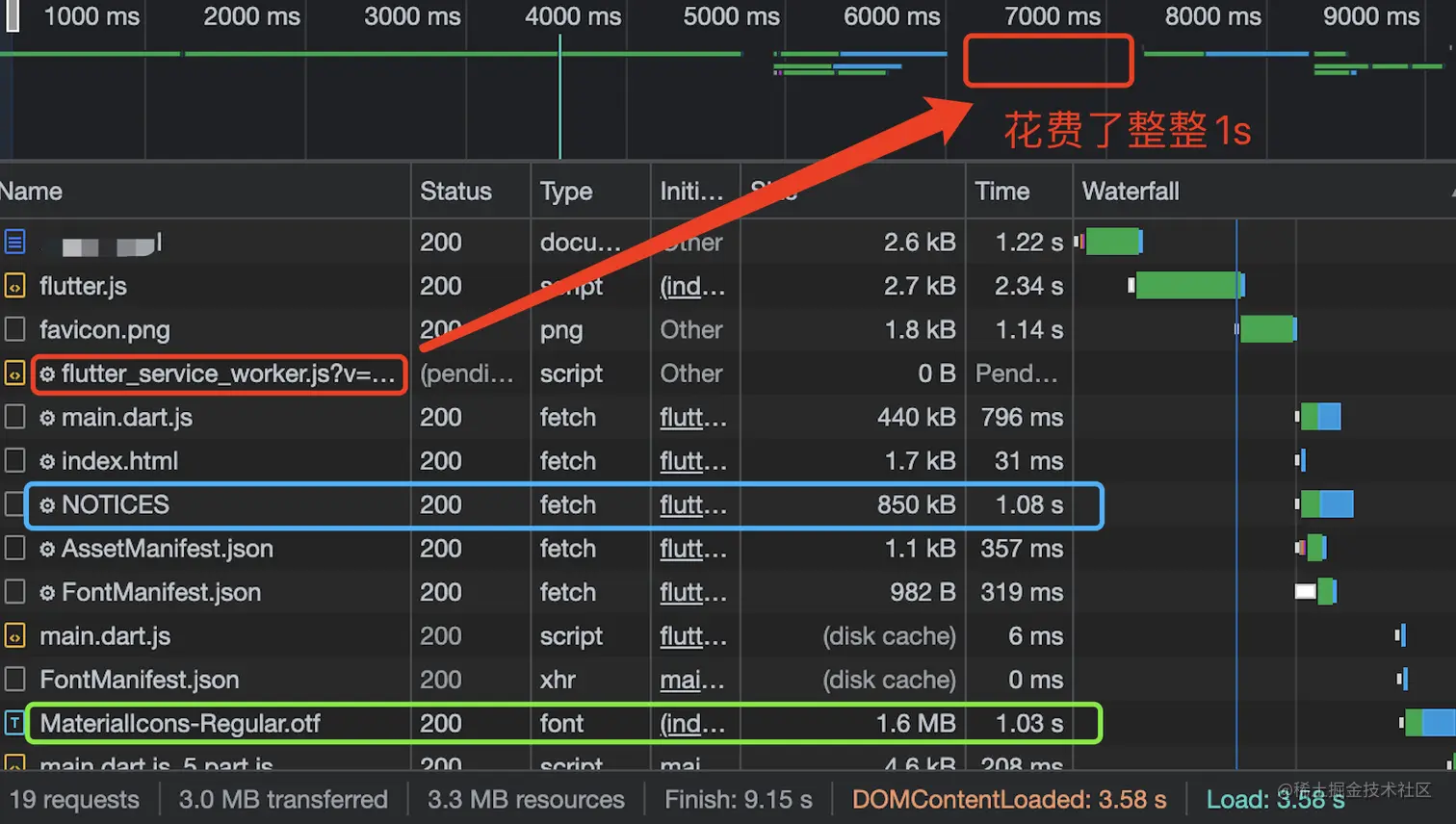The width and height of the screenshot is (1456, 824).
Task: Click the 440 kB size cell
Action: pos(916,417)
